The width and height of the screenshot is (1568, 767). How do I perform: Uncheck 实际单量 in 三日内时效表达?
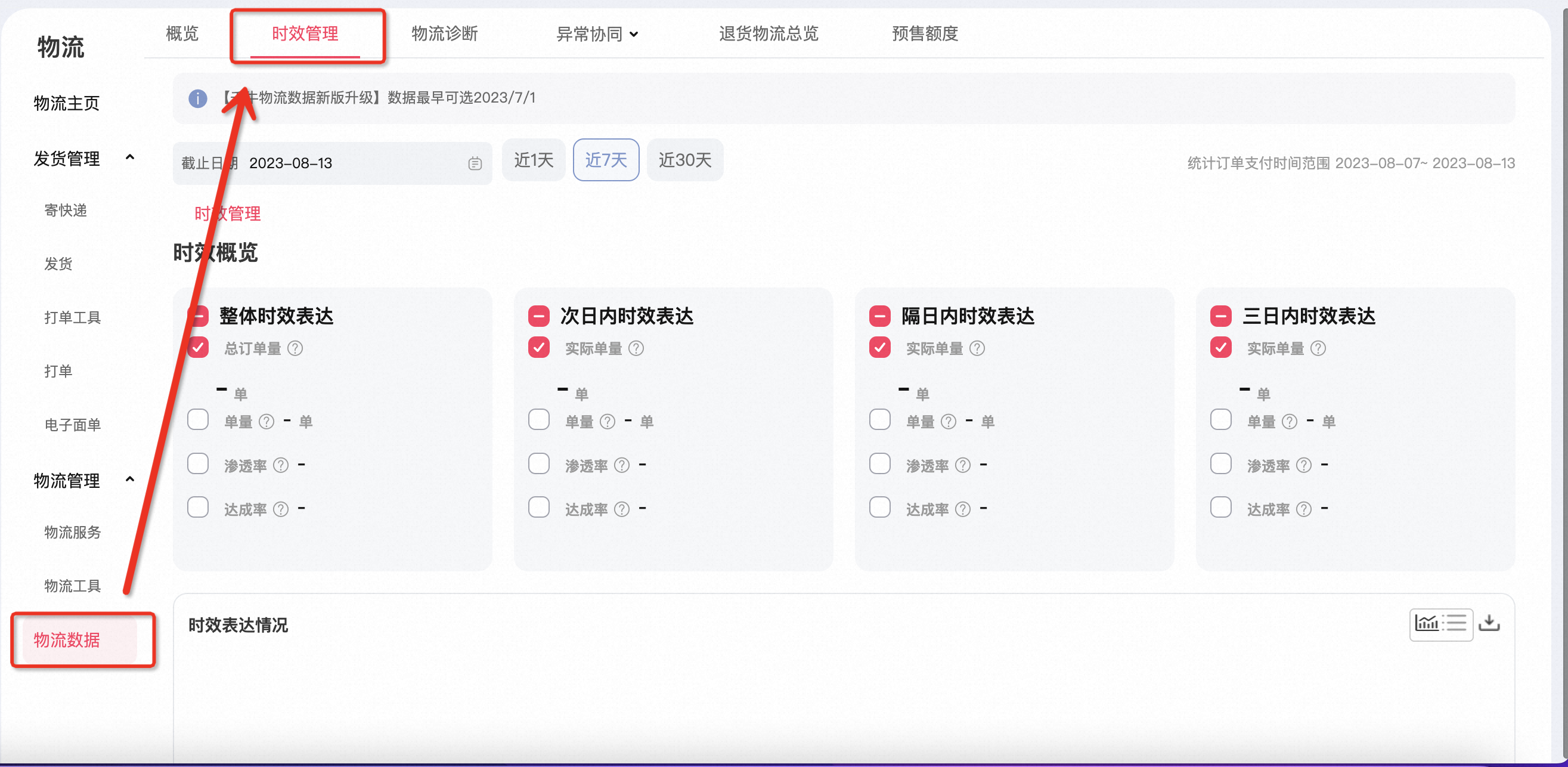(1220, 348)
